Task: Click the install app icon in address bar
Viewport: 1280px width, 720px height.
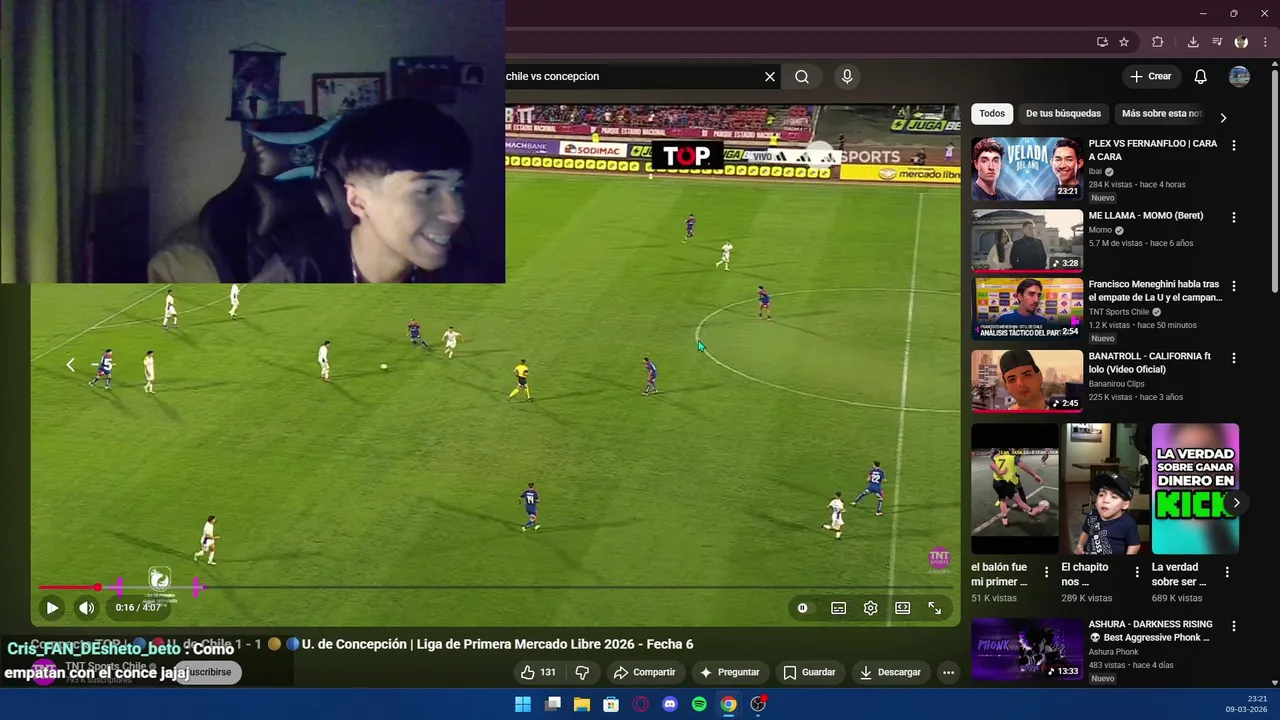Action: coord(1102,42)
